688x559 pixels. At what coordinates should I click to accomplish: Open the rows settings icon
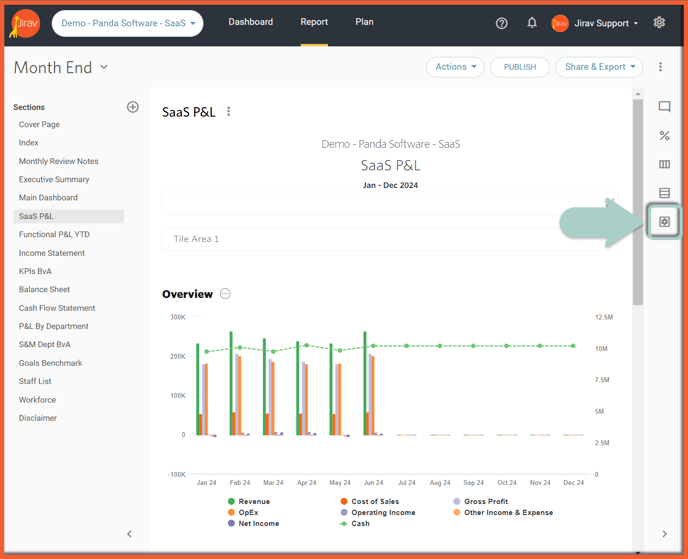pyautogui.click(x=664, y=193)
